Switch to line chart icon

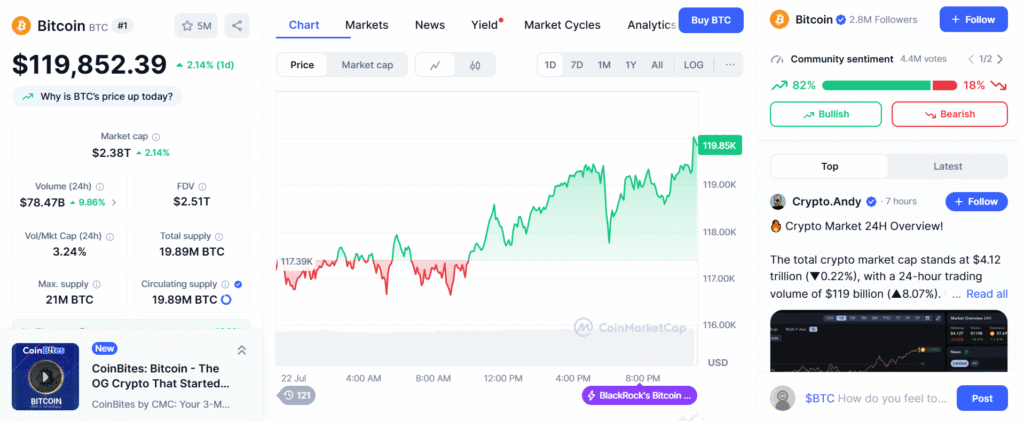pyautogui.click(x=435, y=65)
